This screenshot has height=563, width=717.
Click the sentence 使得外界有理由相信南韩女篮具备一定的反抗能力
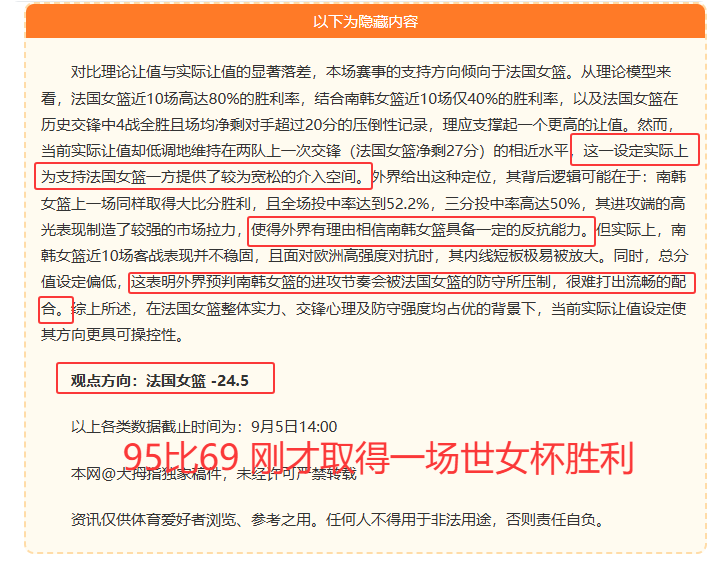421,230
